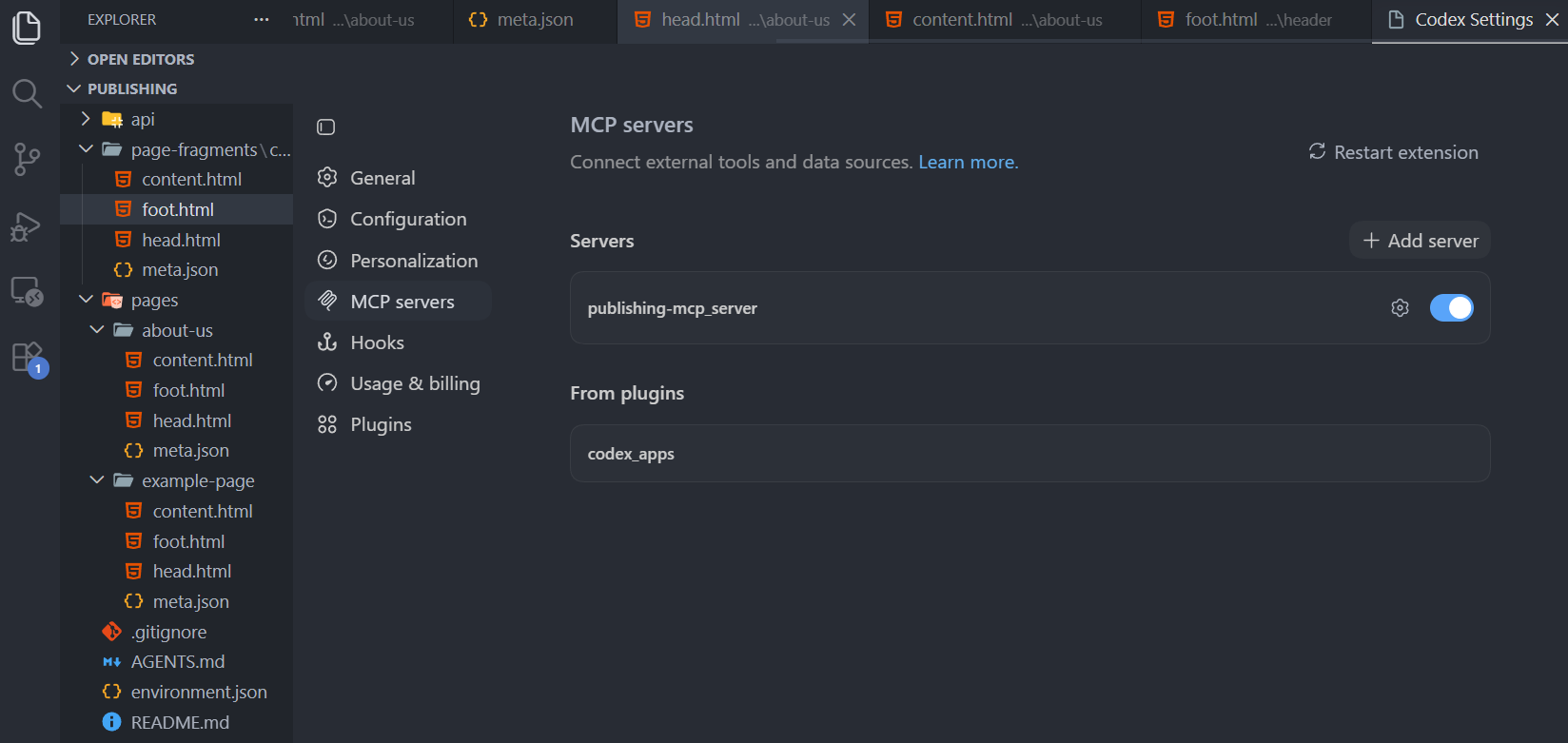Open the Source Control view

tap(27, 159)
